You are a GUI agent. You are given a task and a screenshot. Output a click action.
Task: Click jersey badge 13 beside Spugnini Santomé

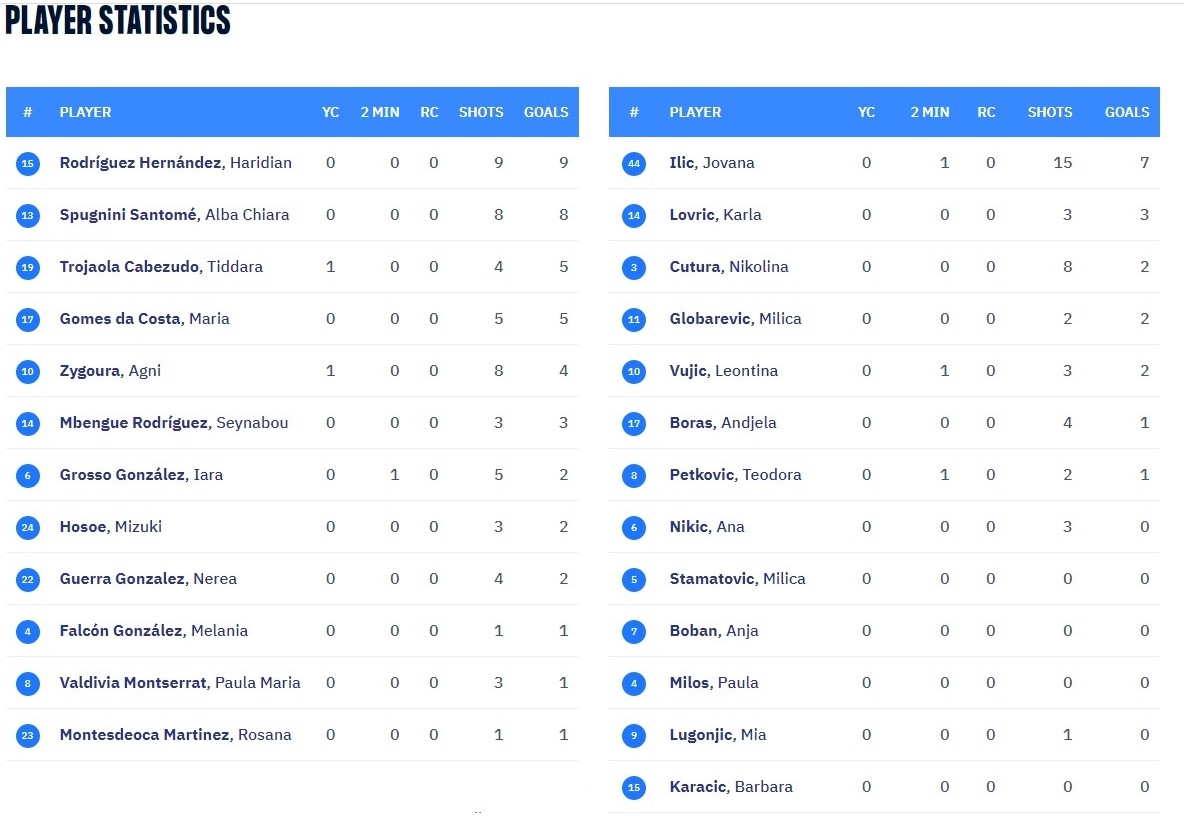28,215
